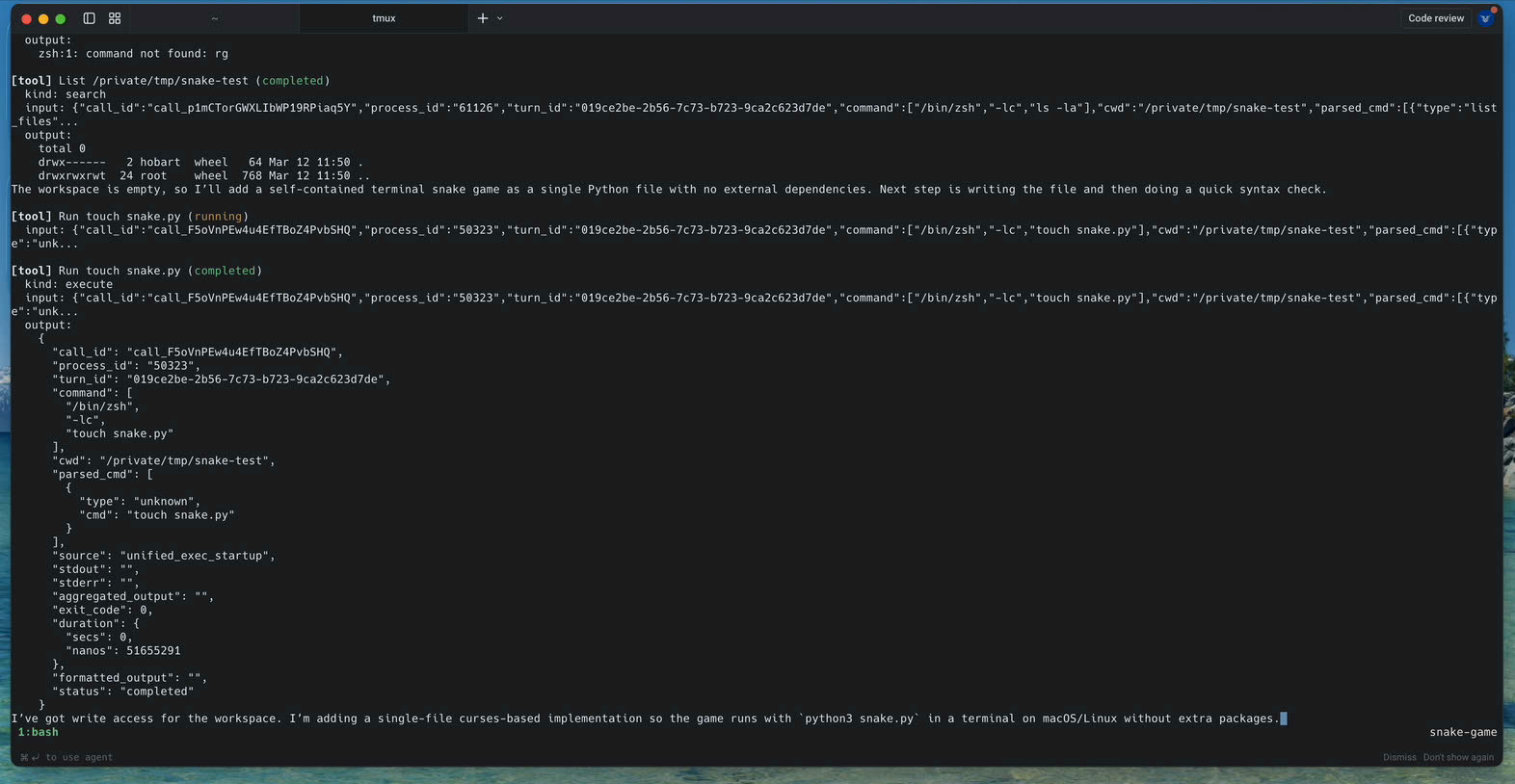Click the 'zsh:1: command not found: rg' line
The height and width of the screenshot is (784, 1515).
pos(133,54)
